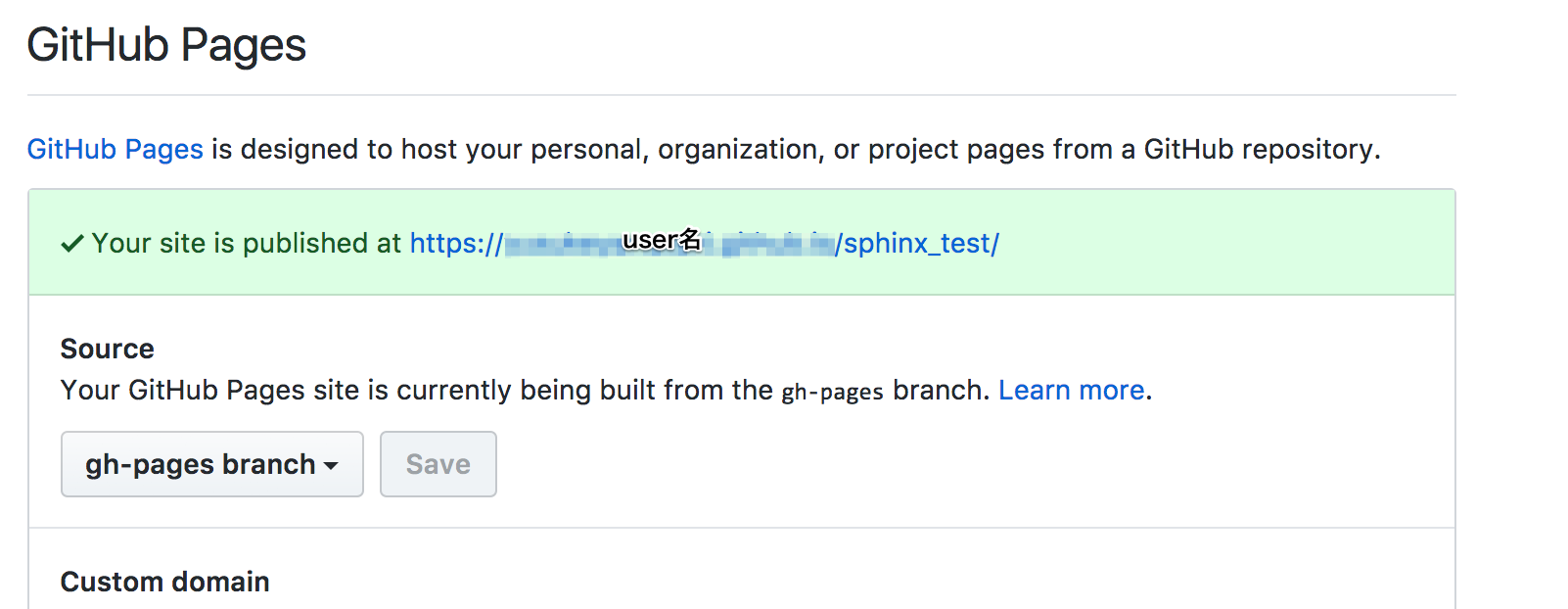Click the large GitHub Pages page heading

(166, 45)
